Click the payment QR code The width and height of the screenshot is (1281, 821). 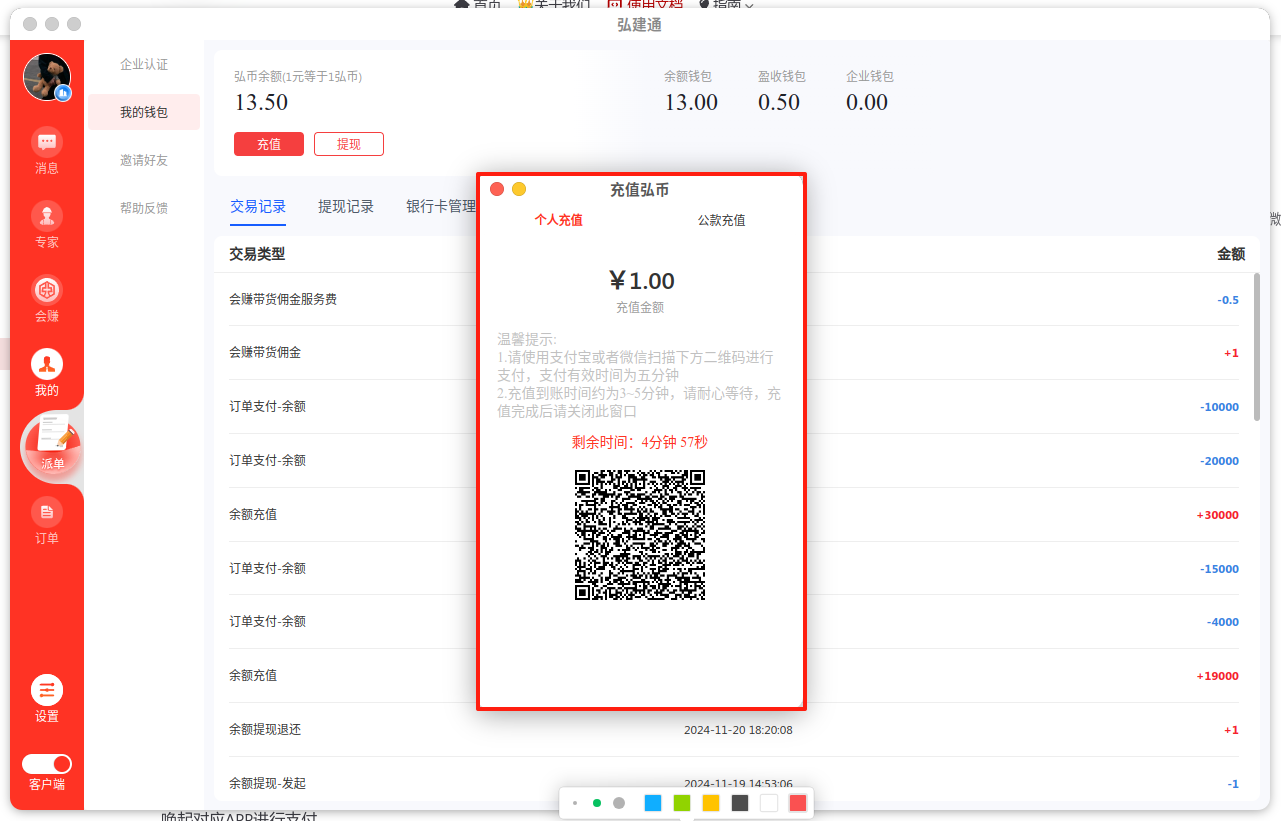pos(640,535)
